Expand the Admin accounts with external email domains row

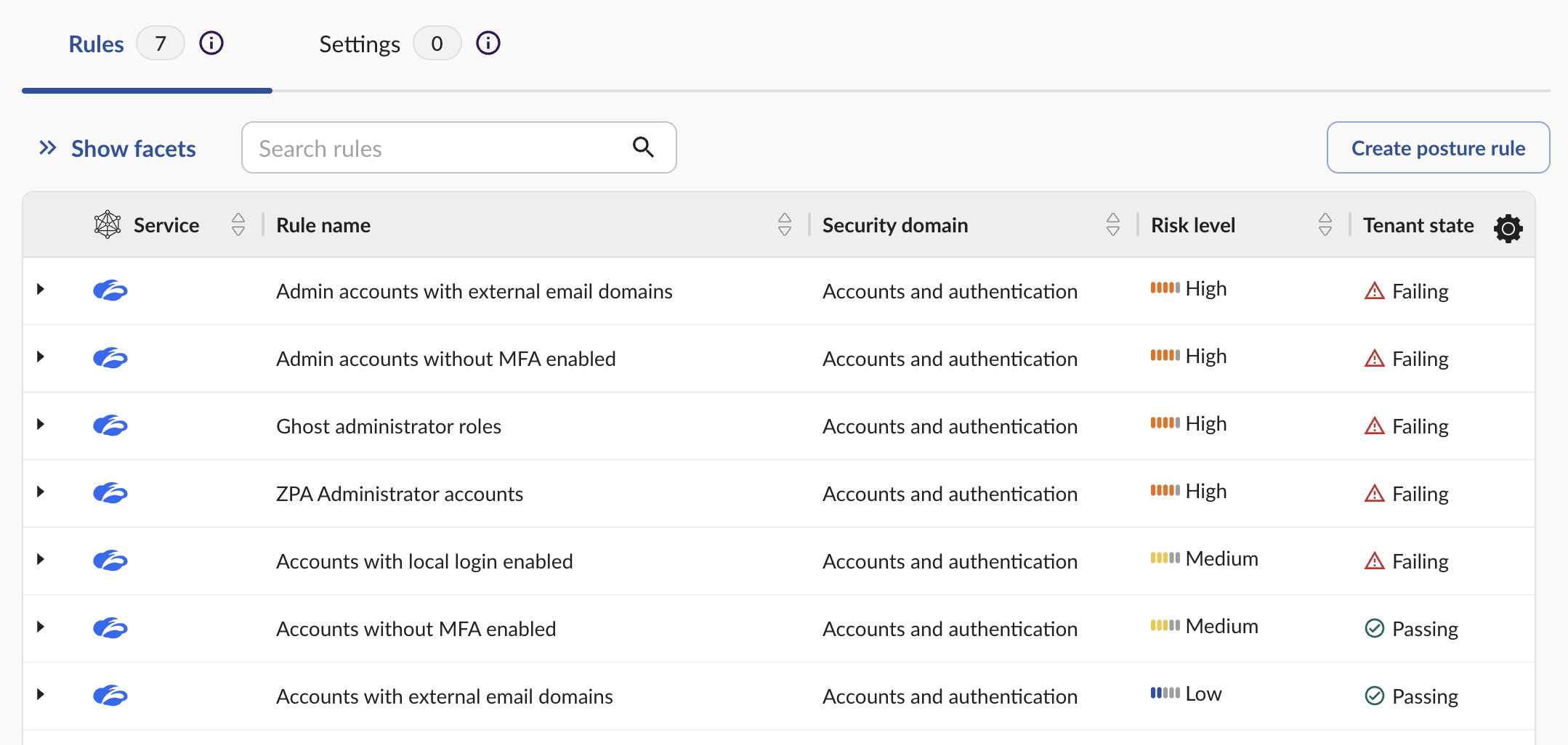41,290
